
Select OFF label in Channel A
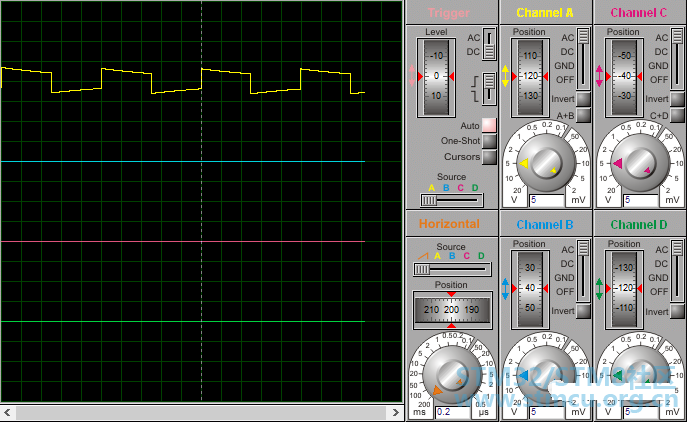tap(565, 80)
